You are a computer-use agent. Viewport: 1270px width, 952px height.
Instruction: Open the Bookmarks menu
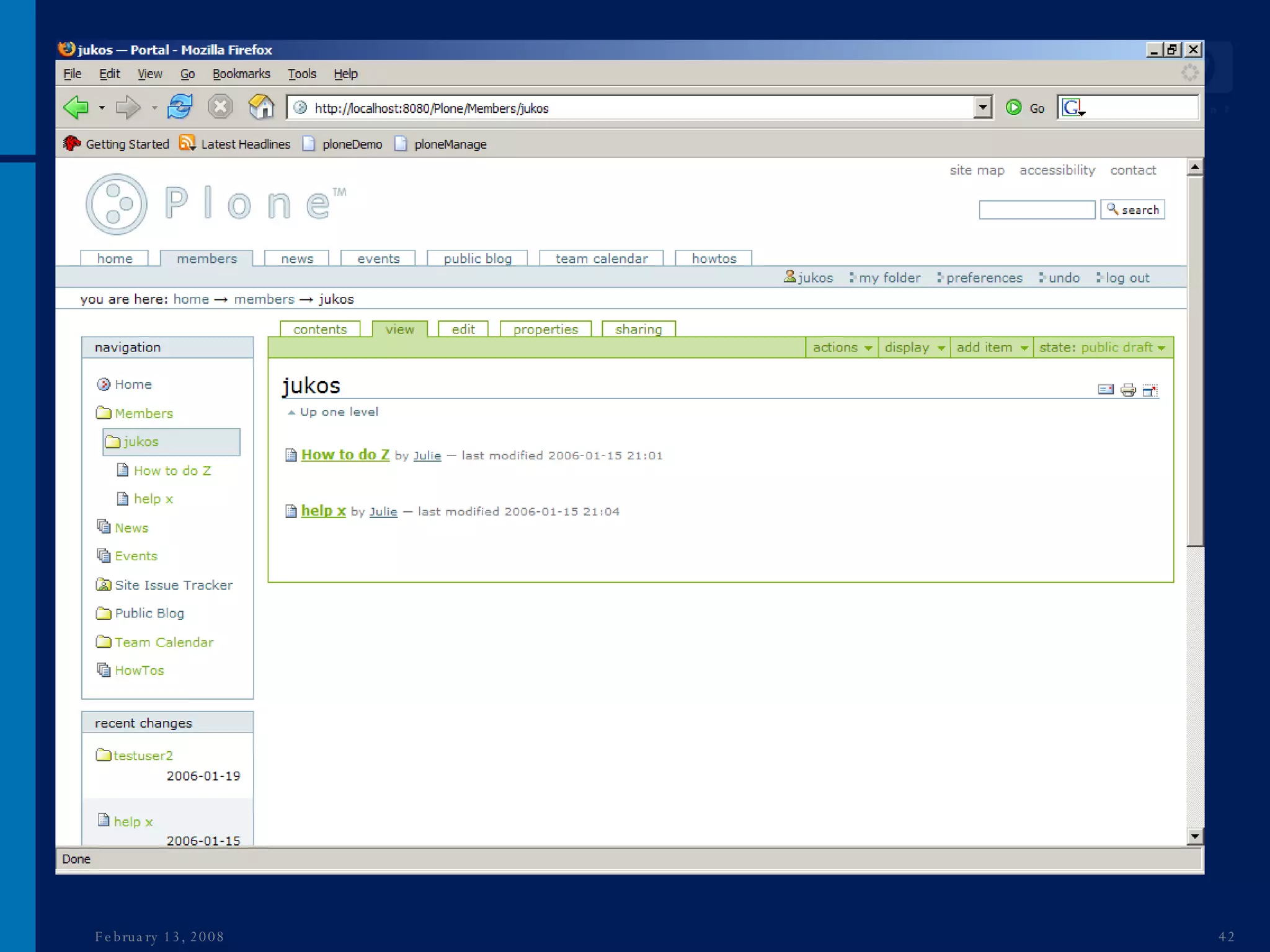click(241, 74)
